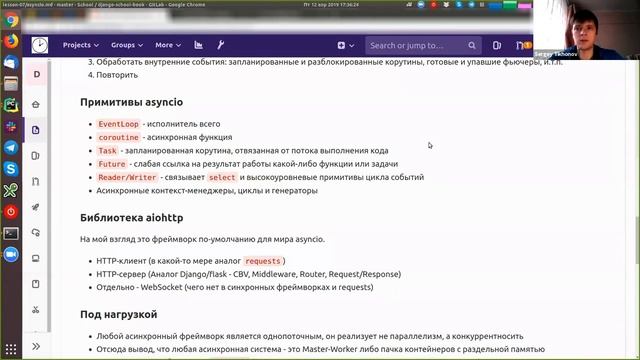Screen dimensions: 640x360
Task: Open project avatar D in sidebar
Action: pos(37,74)
